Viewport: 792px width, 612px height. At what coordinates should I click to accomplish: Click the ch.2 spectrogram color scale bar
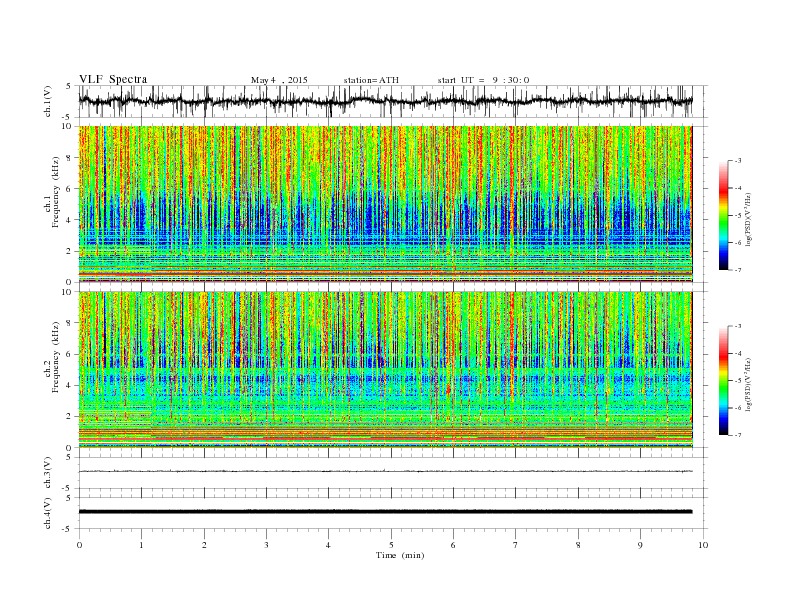click(x=723, y=380)
